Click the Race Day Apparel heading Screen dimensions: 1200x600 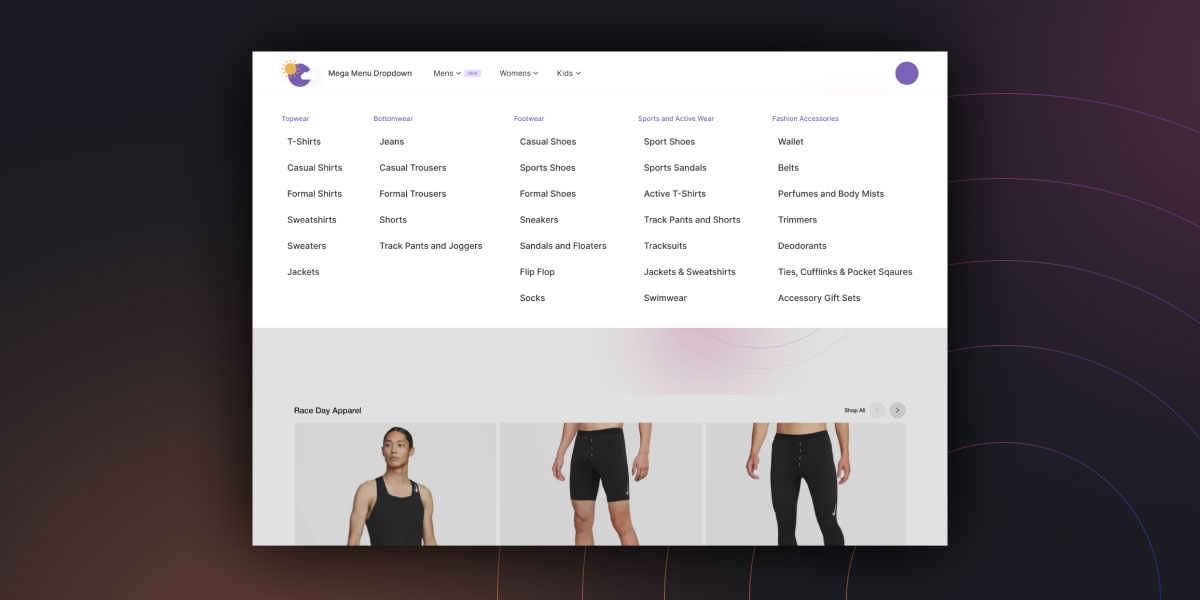click(x=328, y=410)
